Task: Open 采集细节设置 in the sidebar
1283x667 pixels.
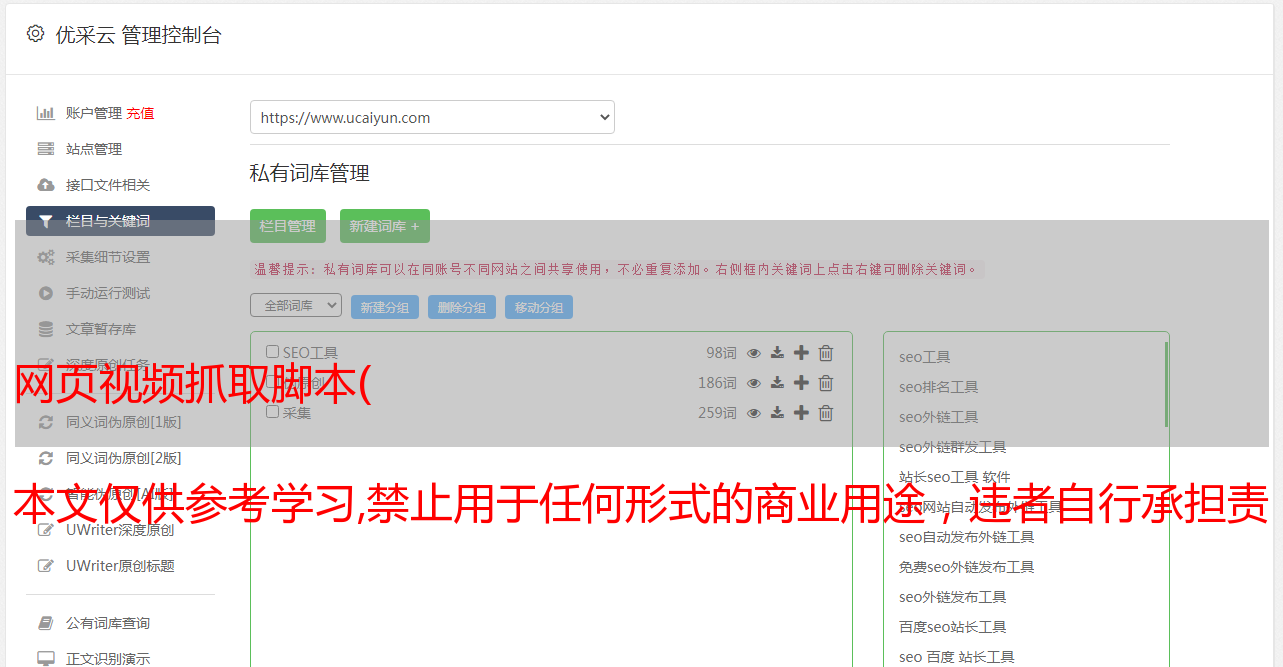Action: click(x=108, y=257)
